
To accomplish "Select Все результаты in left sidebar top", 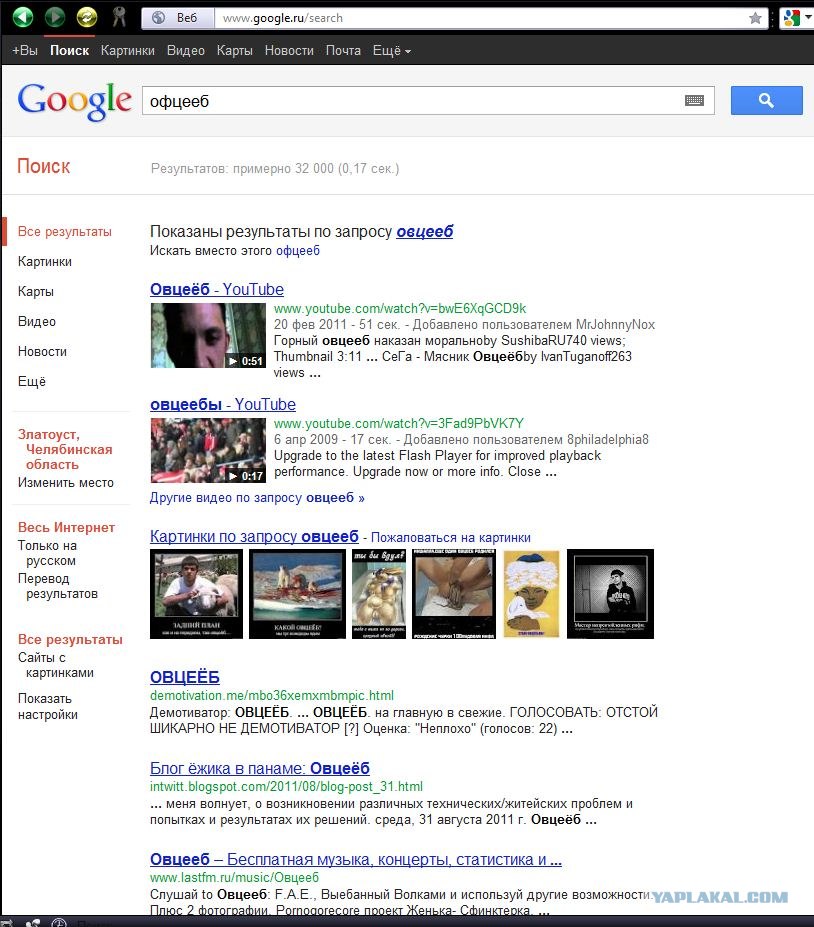I will (x=64, y=231).
